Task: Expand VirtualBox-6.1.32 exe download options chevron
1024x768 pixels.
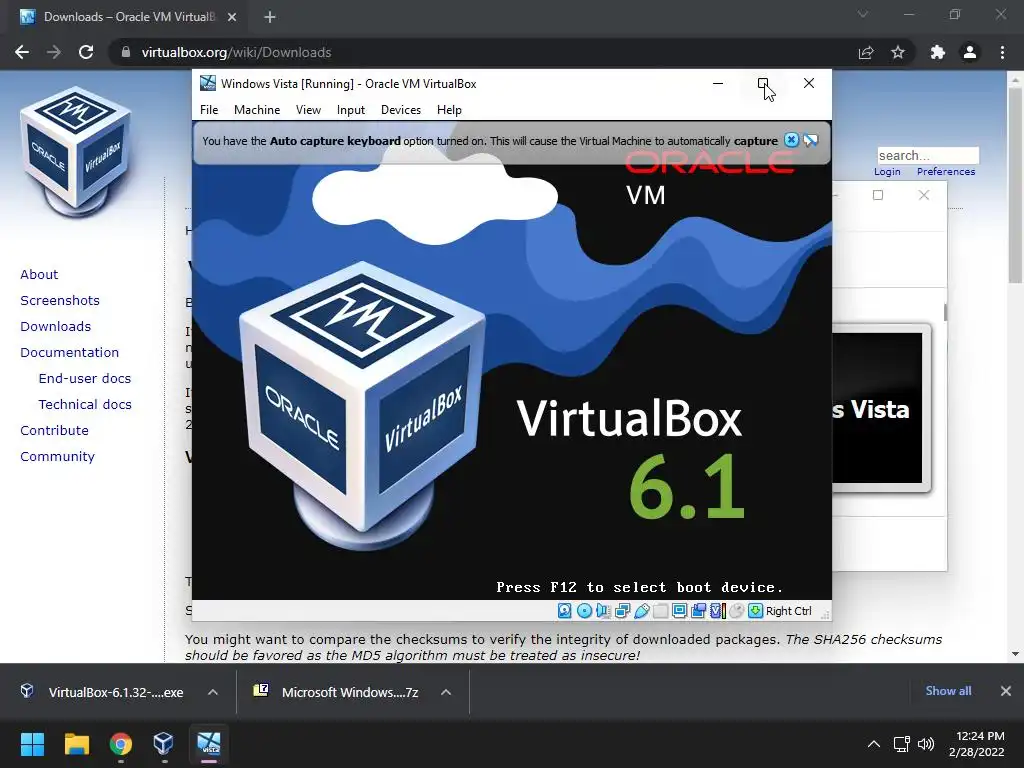Action: [x=213, y=692]
